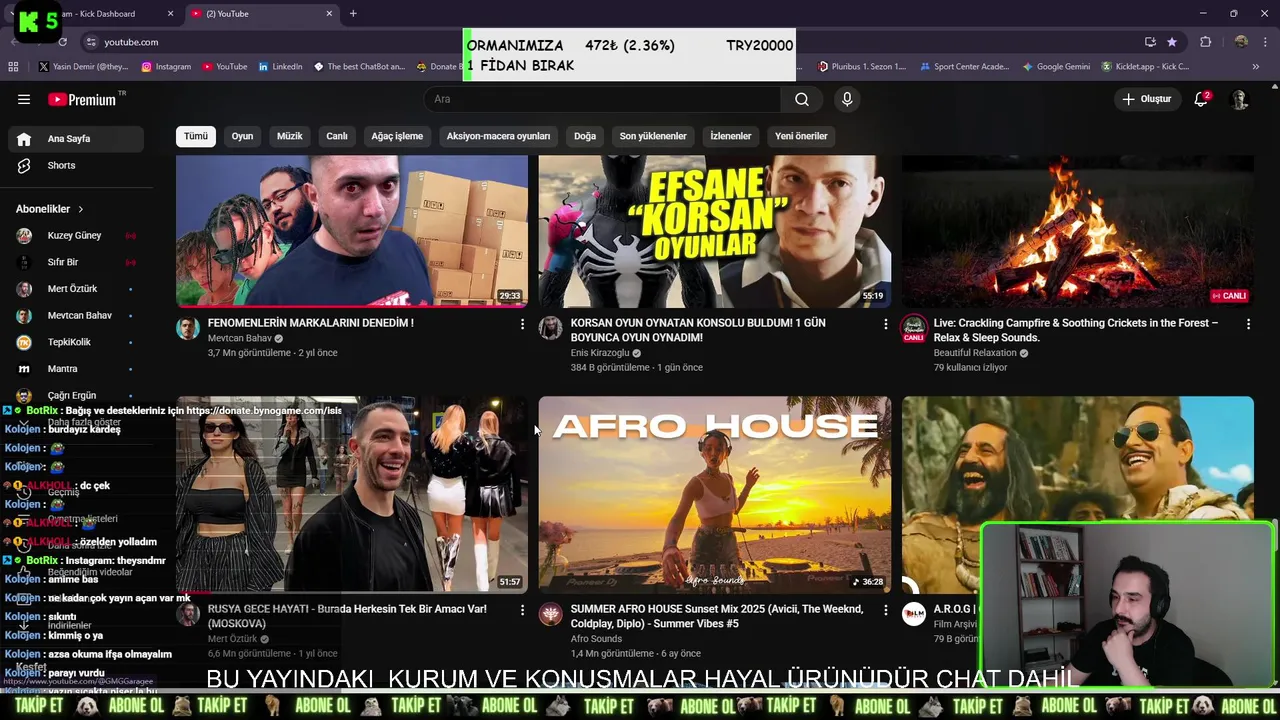The image size is (1280, 720).
Task: Play the EFSANE KORSAN OYUNLAR thumbnail
Action: pyautogui.click(x=715, y=231)
